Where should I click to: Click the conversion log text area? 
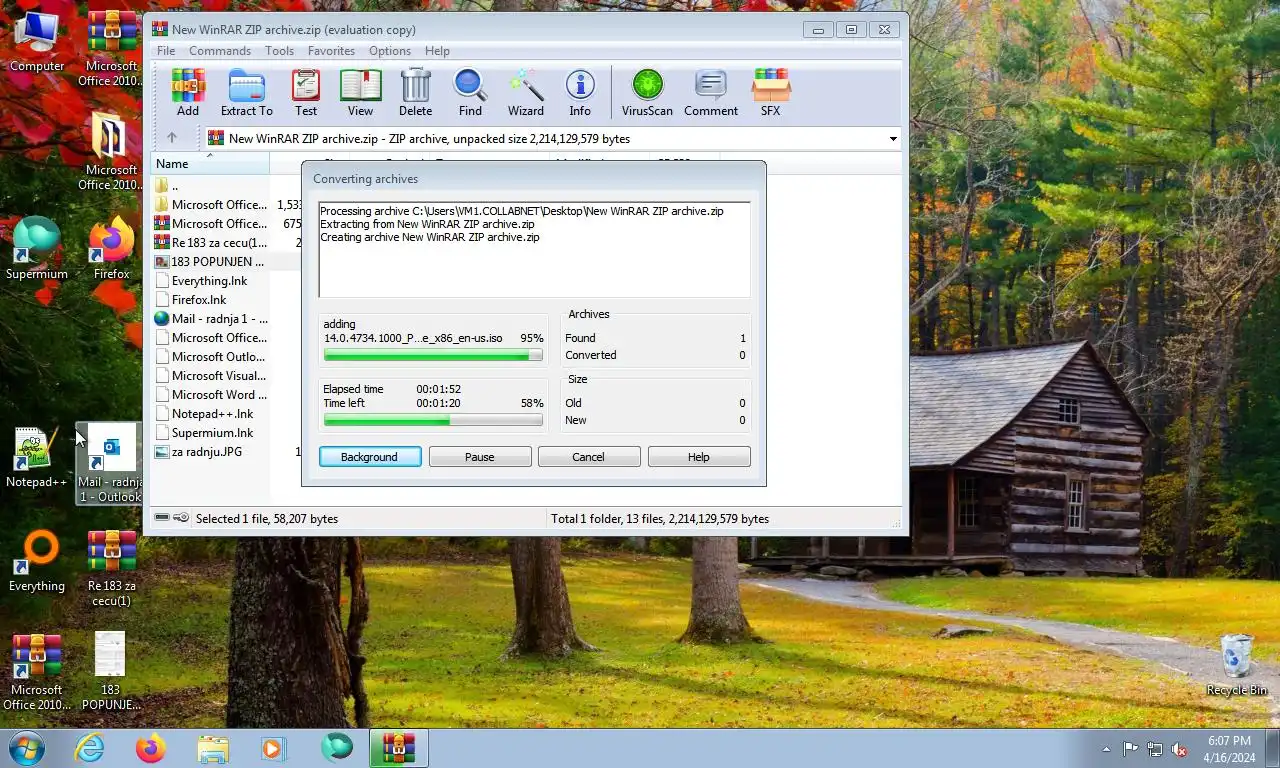(534, 250)
